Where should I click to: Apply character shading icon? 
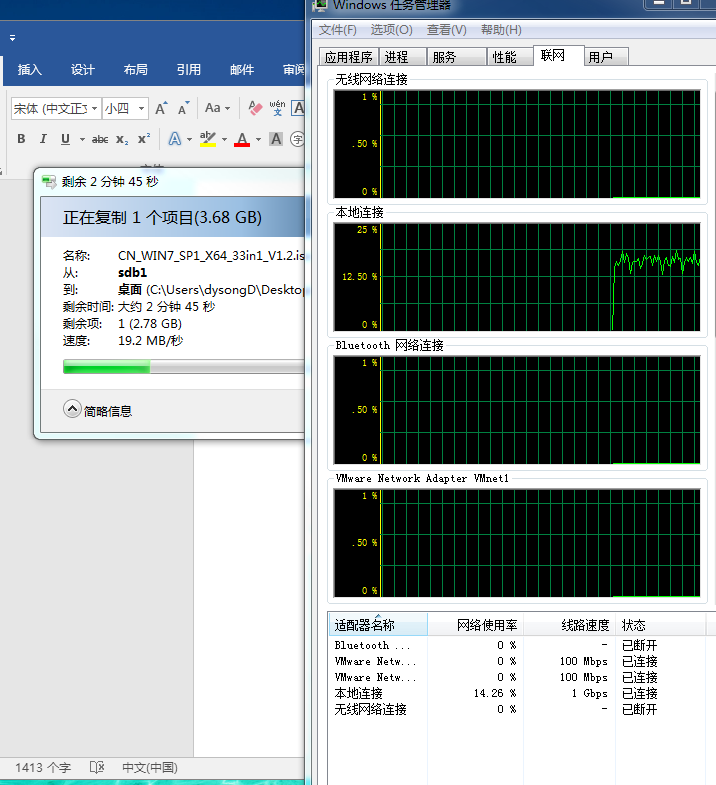[x=276, y=139]
